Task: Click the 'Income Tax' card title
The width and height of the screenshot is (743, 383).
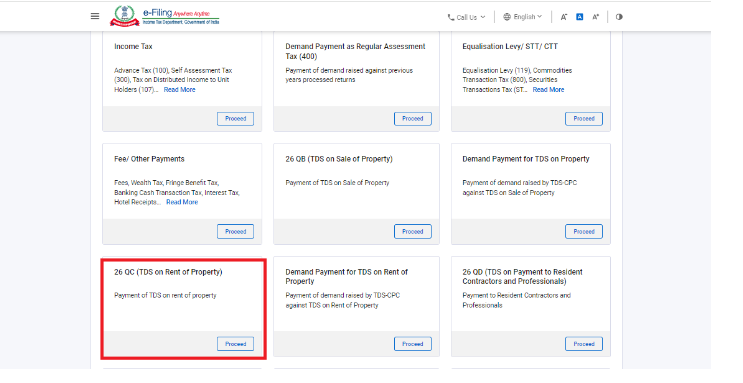Action: click(x=133, y=46)
